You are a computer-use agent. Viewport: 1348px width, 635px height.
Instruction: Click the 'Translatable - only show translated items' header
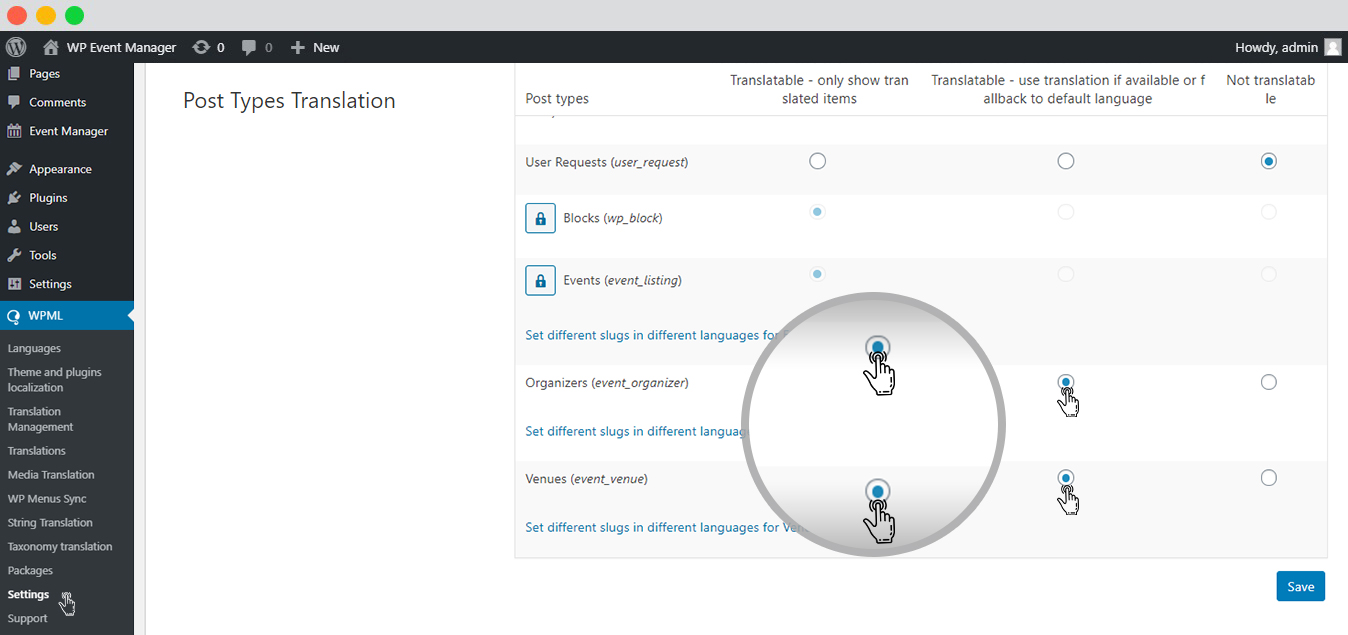(819, 89)
